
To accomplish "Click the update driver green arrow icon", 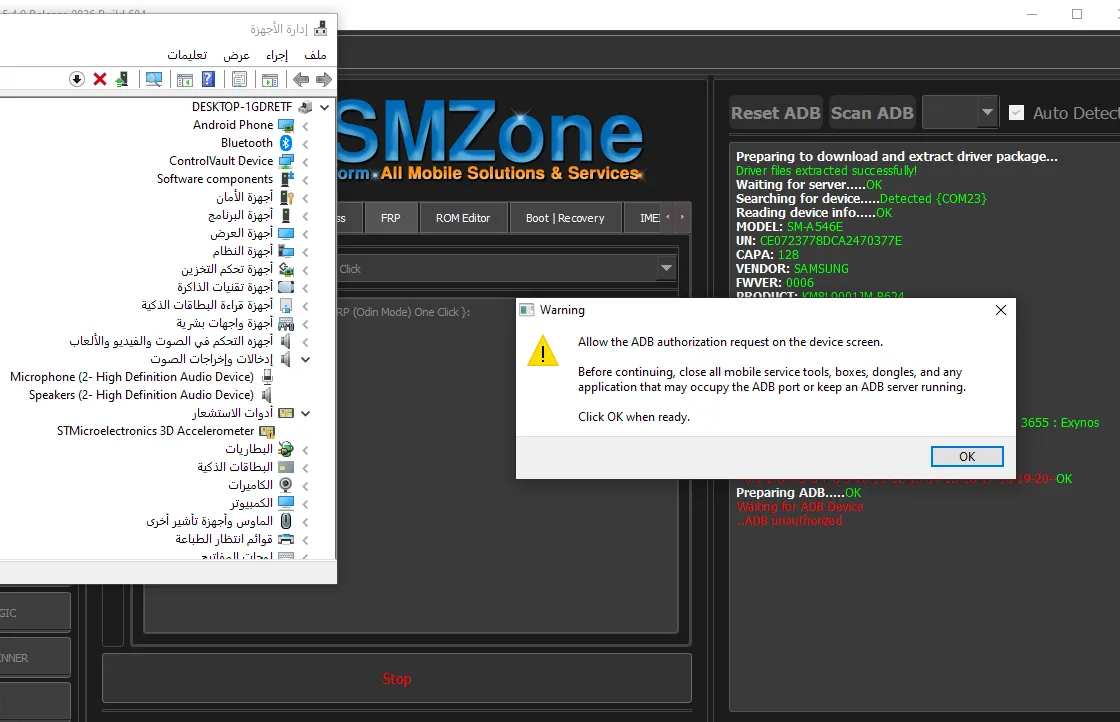I will coord(122,79).
